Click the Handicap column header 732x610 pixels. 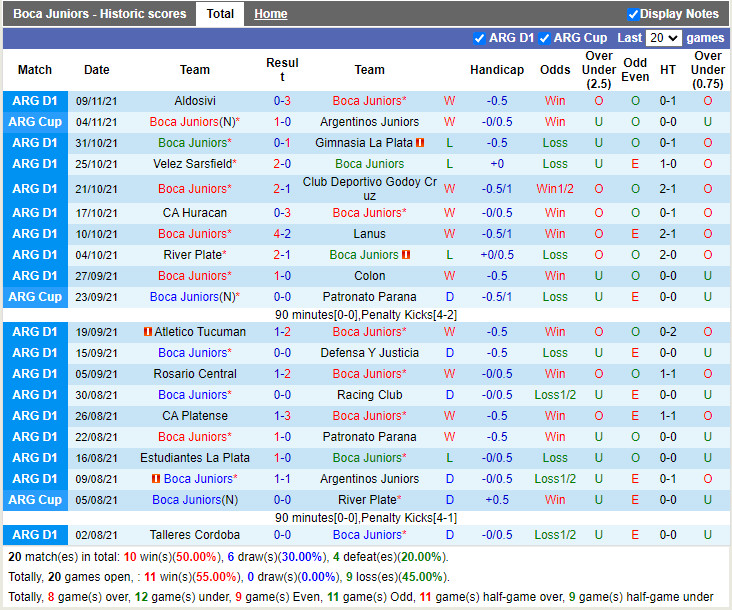[496, 70]
